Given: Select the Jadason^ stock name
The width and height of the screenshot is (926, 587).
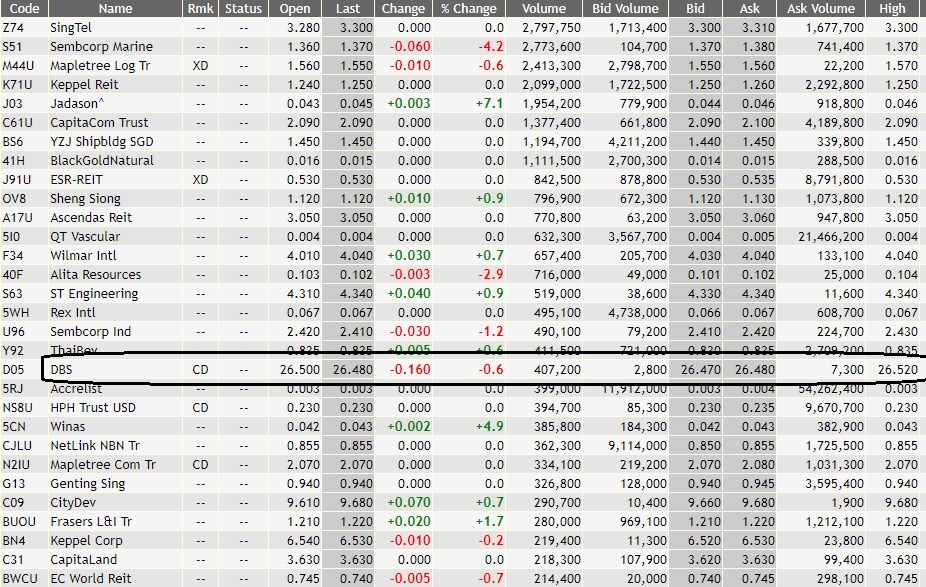Looking at the screenshot, I should point(77,103).
